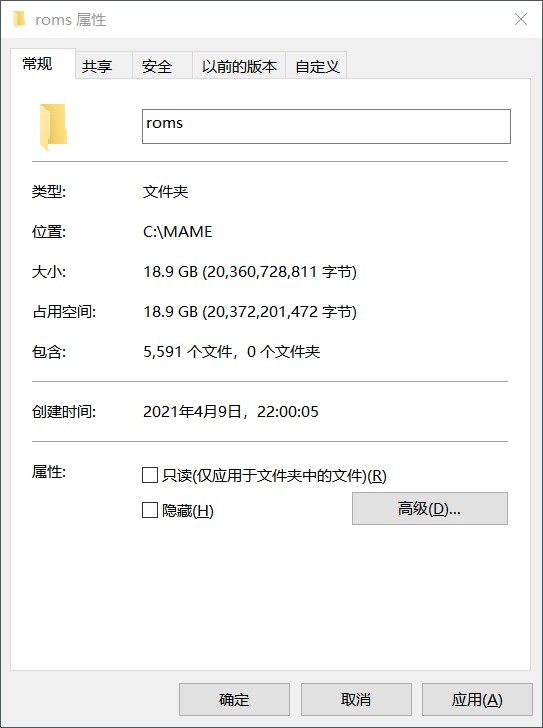
Task: Open 高级 advanced attributes
Action: [430, 508]
